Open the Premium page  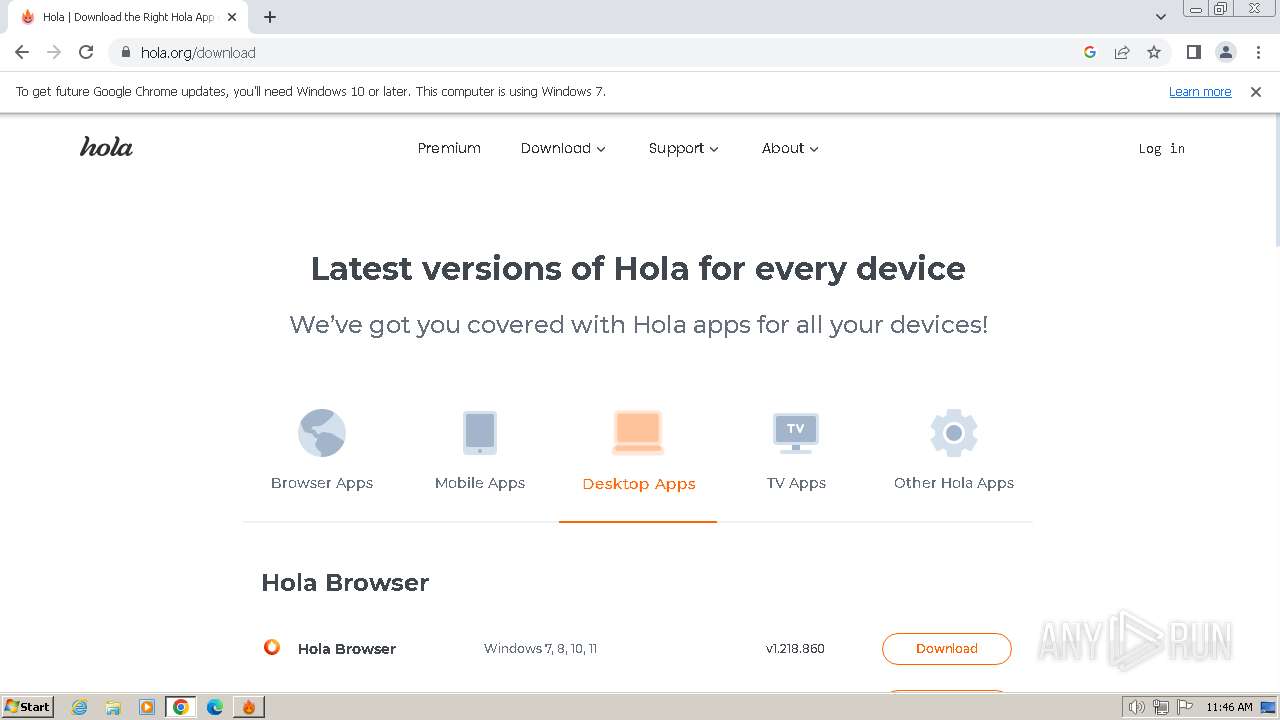(x=449, y=148)
